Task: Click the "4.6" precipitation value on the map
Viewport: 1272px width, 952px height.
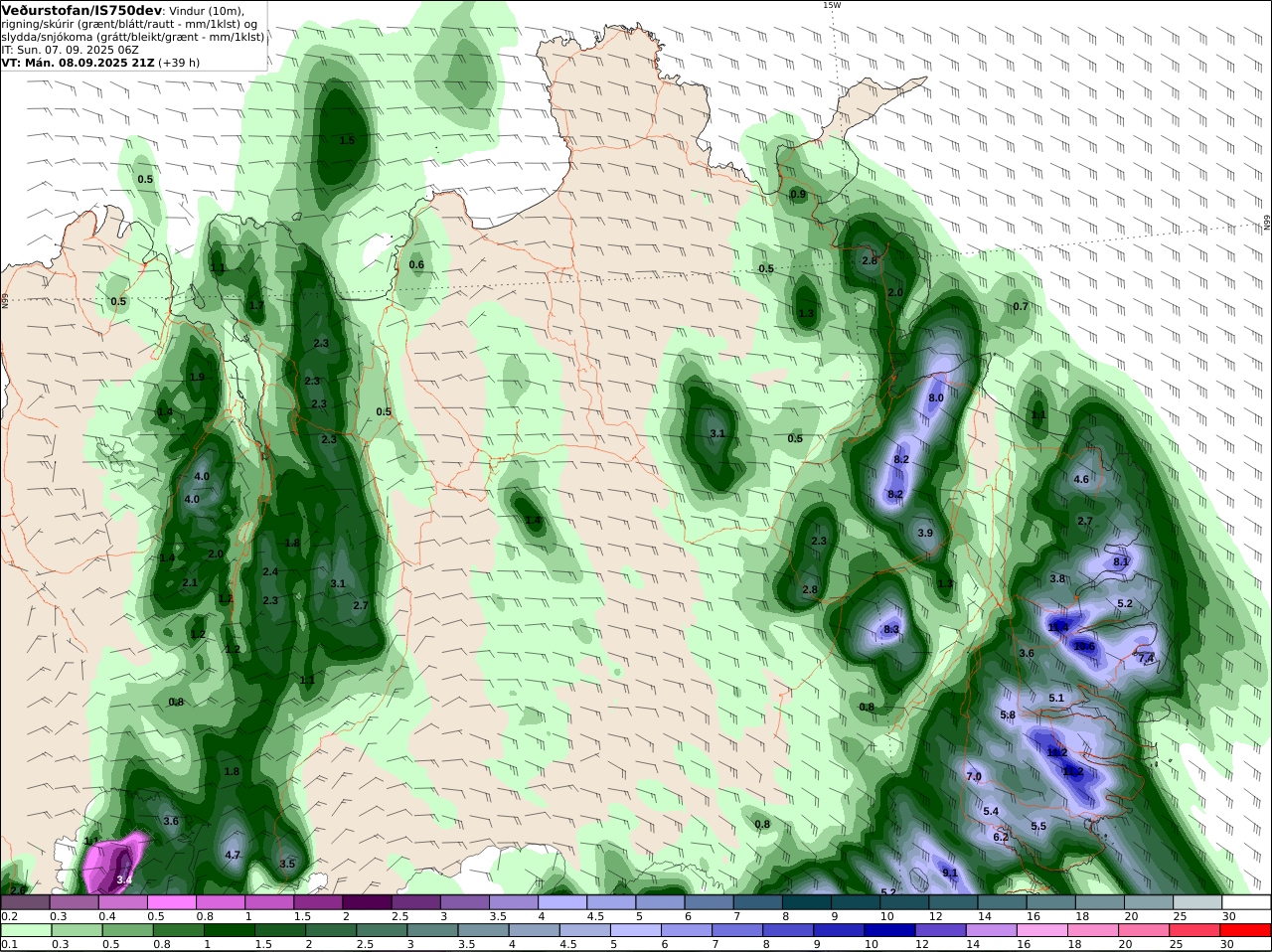Action: point(1081,480)
